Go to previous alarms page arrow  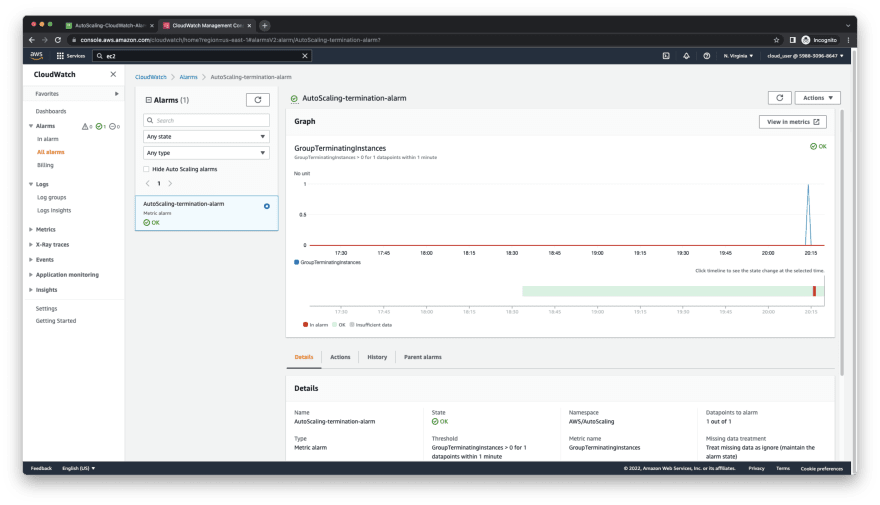pos(148,183)
